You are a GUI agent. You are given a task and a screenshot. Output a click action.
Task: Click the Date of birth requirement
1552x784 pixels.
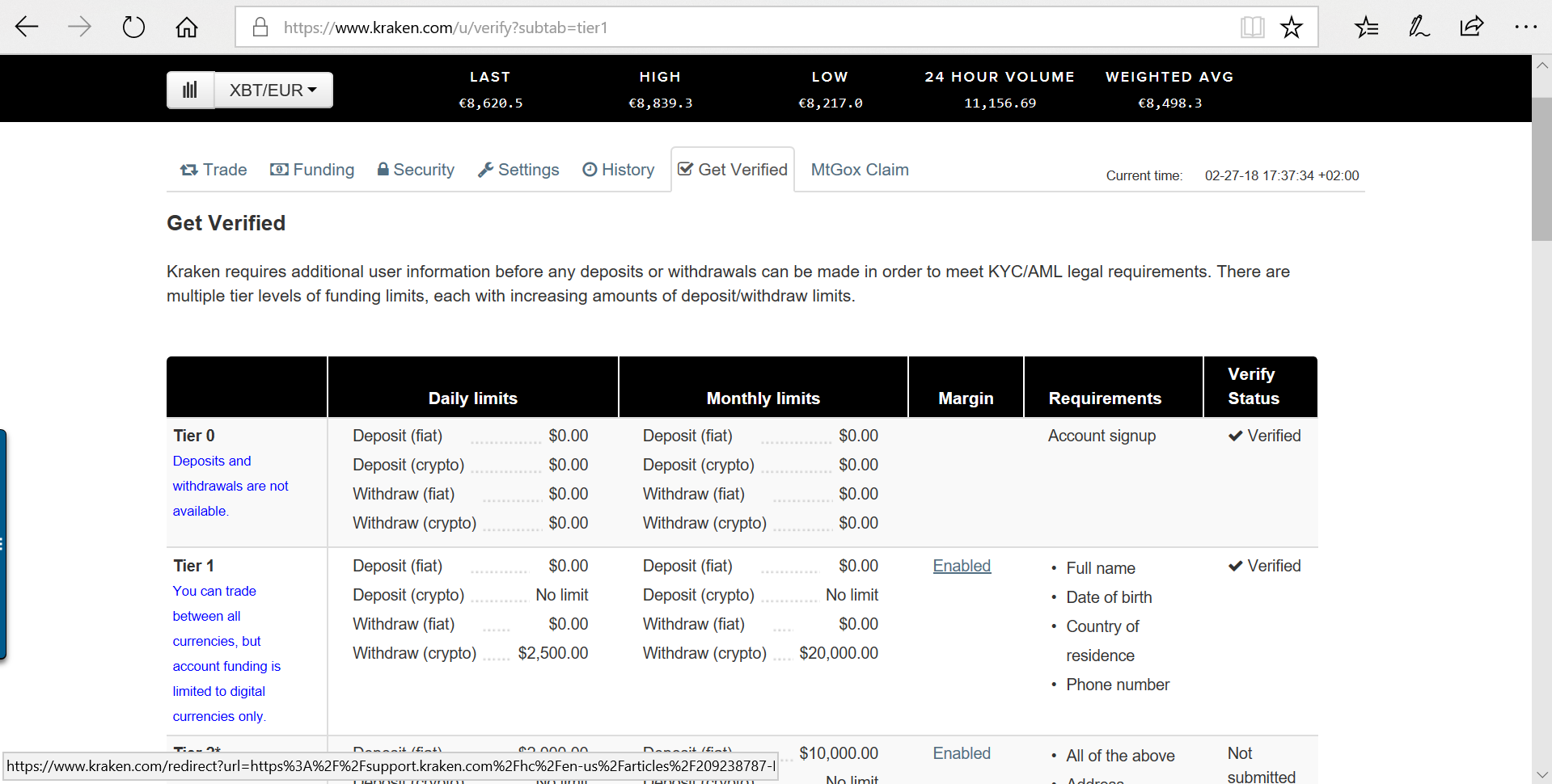tap(1109, 597)
